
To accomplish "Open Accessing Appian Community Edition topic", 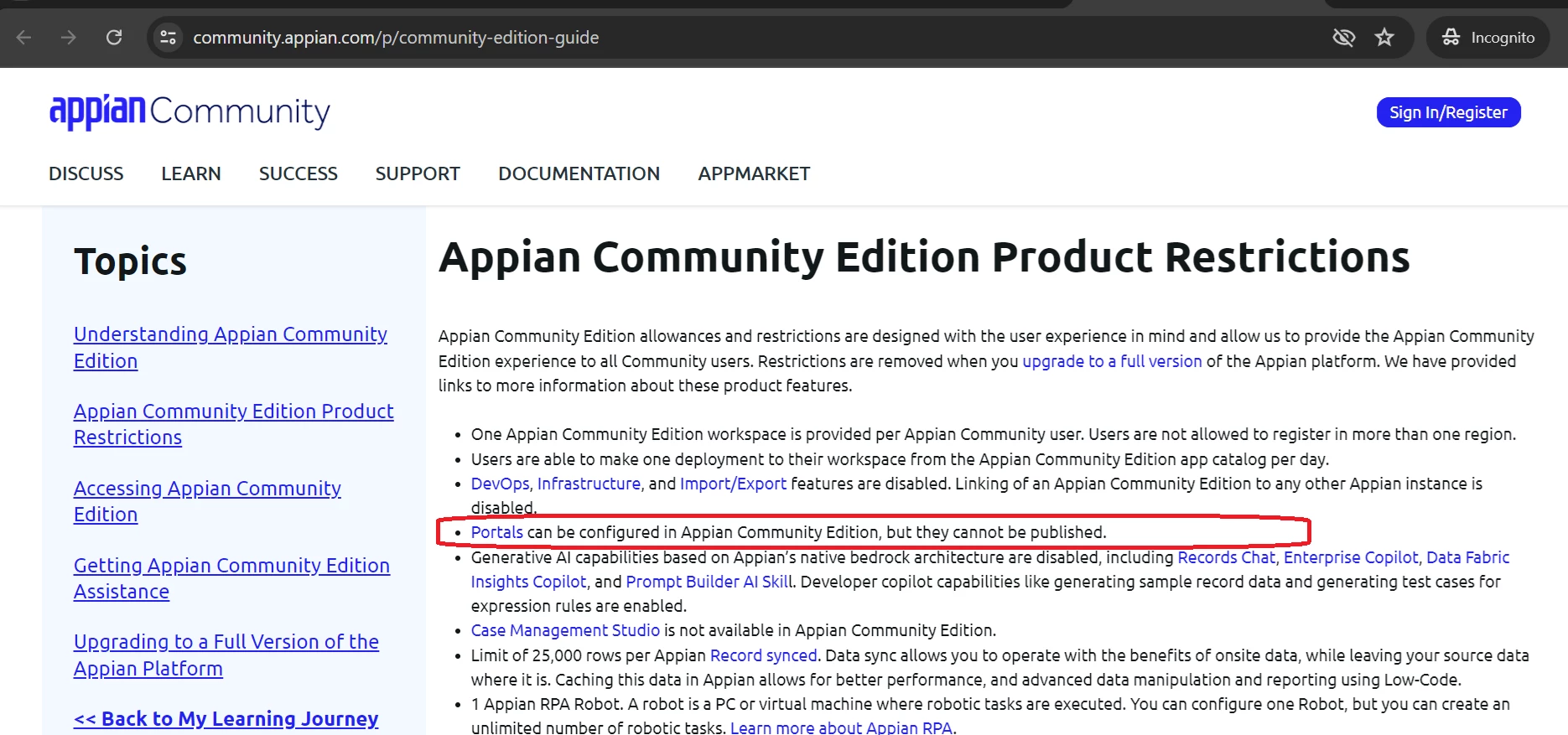I will click(x=207, y=501).
